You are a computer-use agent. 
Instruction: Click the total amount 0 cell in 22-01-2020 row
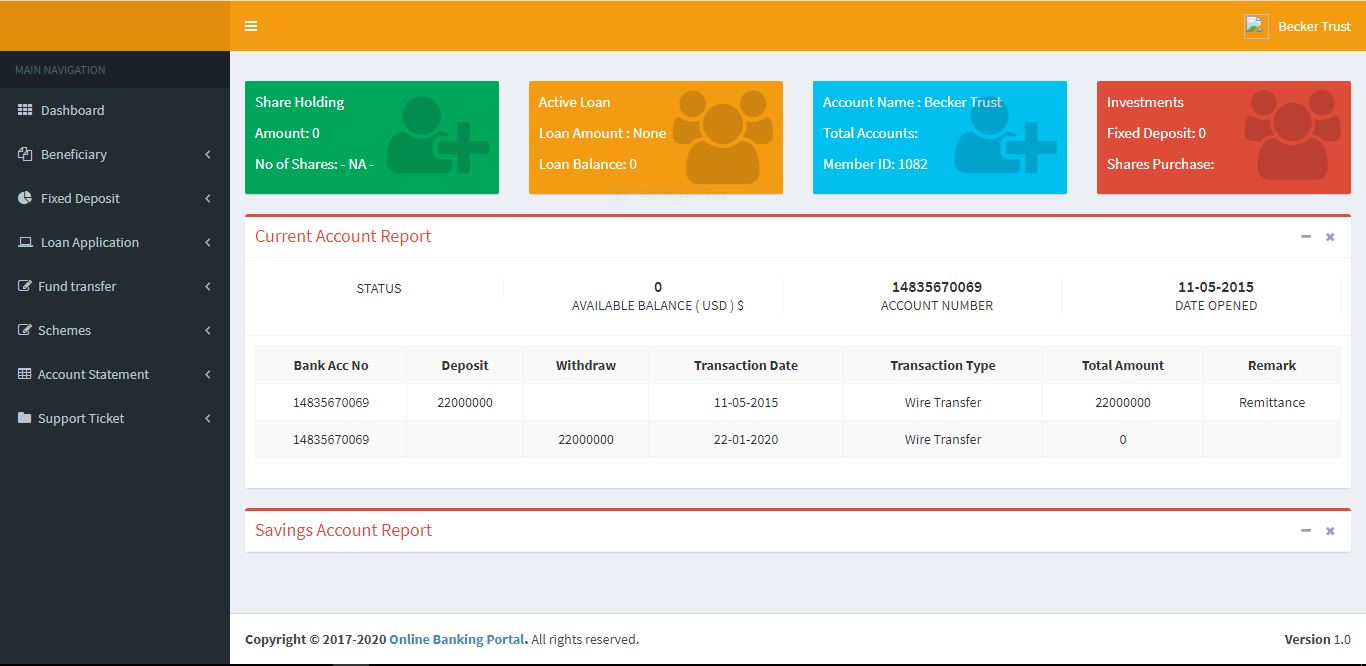point(1123,439)
